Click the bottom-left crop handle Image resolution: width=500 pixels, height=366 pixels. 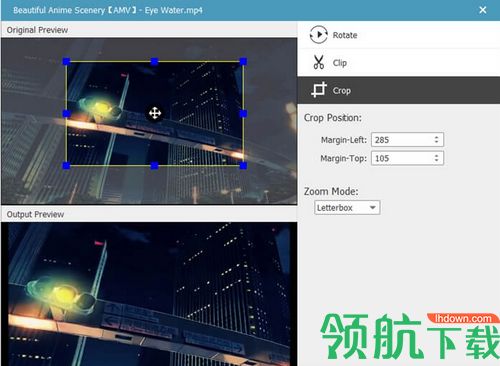[x=66, y=166]
